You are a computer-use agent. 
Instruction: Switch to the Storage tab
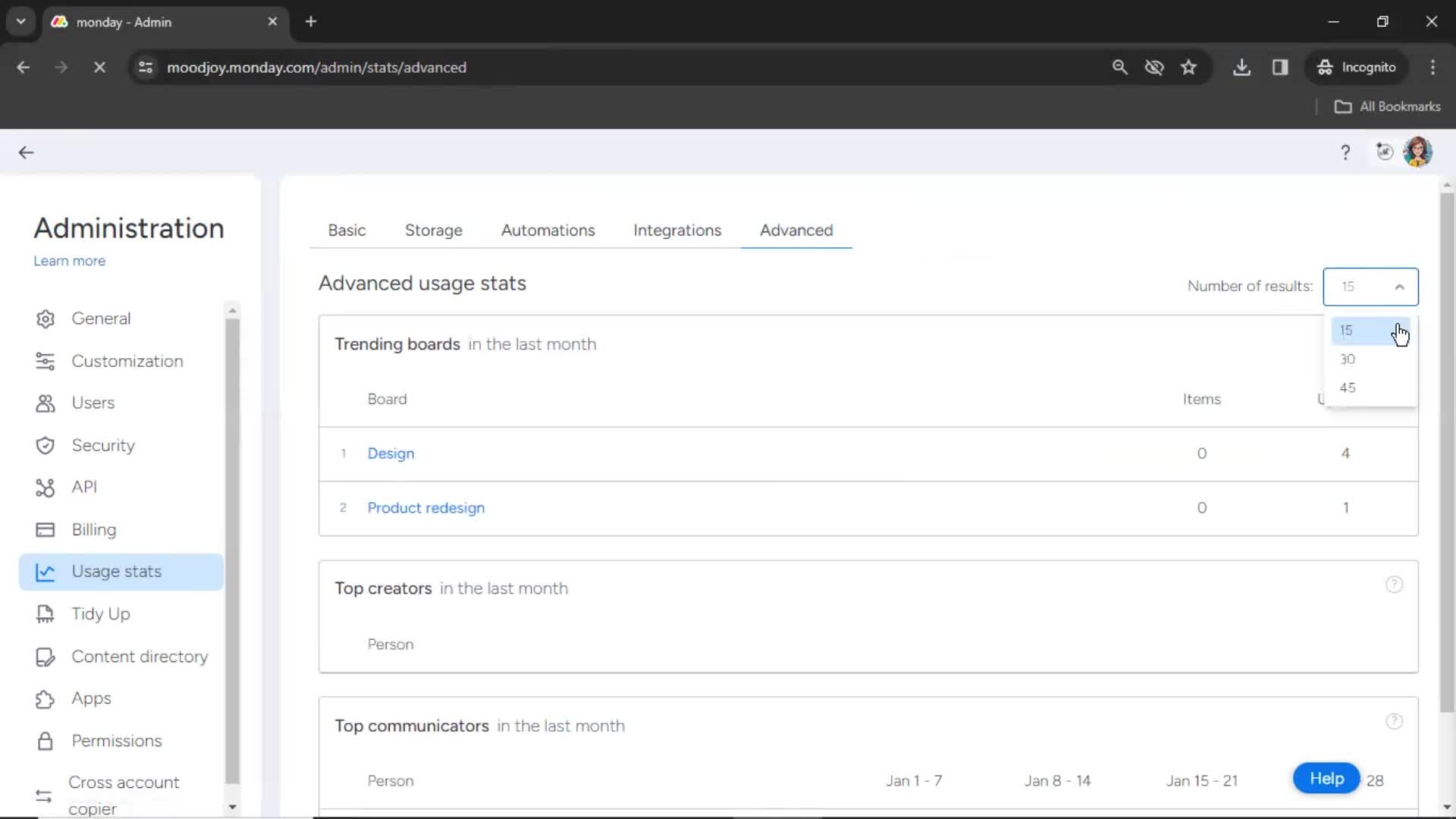click(x=434, y=230)
